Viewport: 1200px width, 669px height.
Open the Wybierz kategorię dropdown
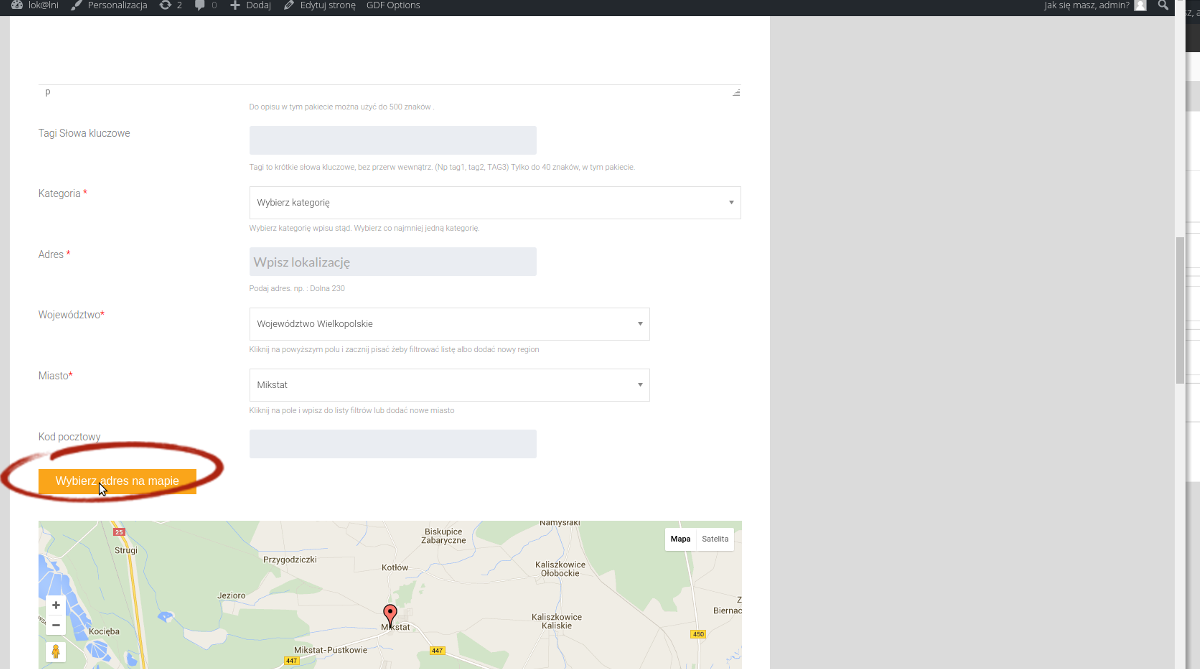point(495,202)
